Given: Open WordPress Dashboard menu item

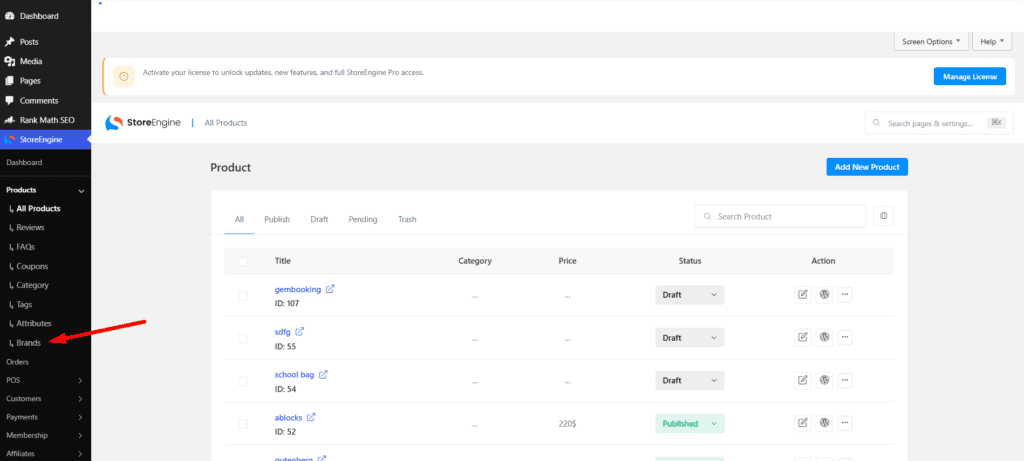Looking at the screenshot, I should [39, 16].
